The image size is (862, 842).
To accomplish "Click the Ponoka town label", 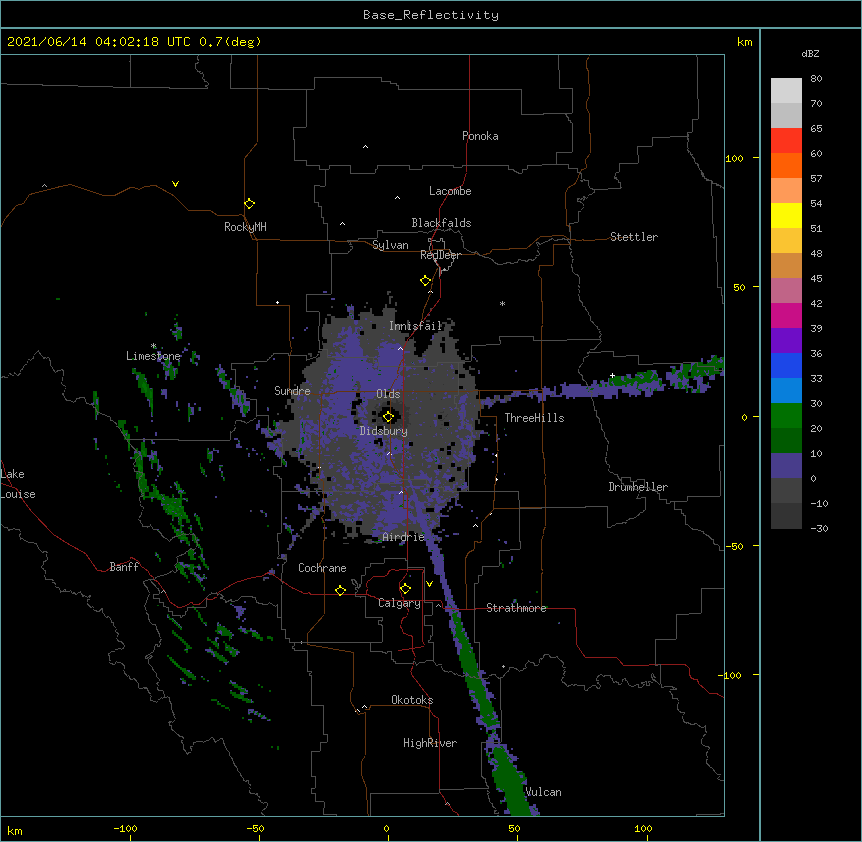I will [480, 136].
